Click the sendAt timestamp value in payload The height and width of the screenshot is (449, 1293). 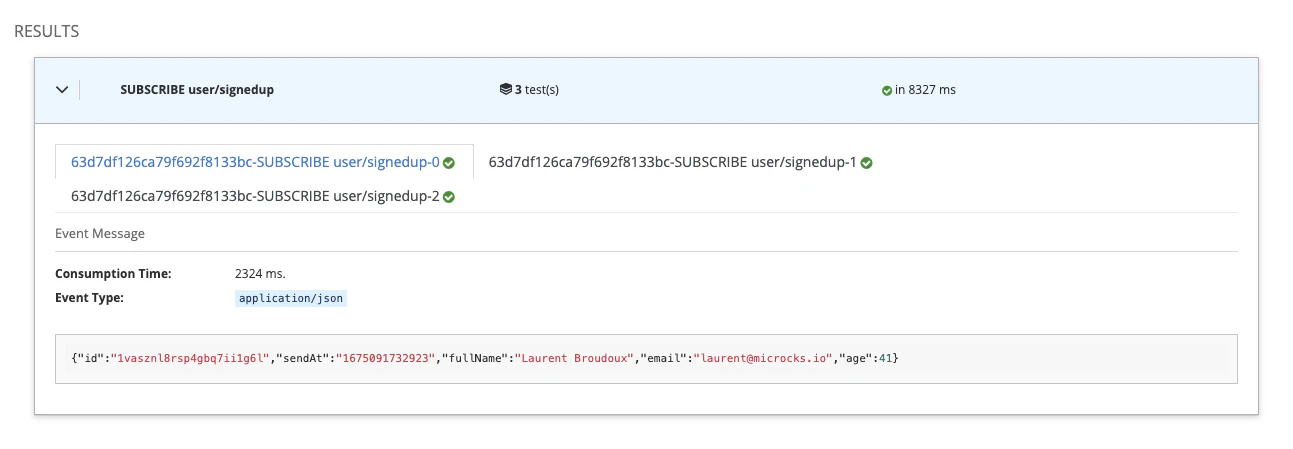coord(385,359)
